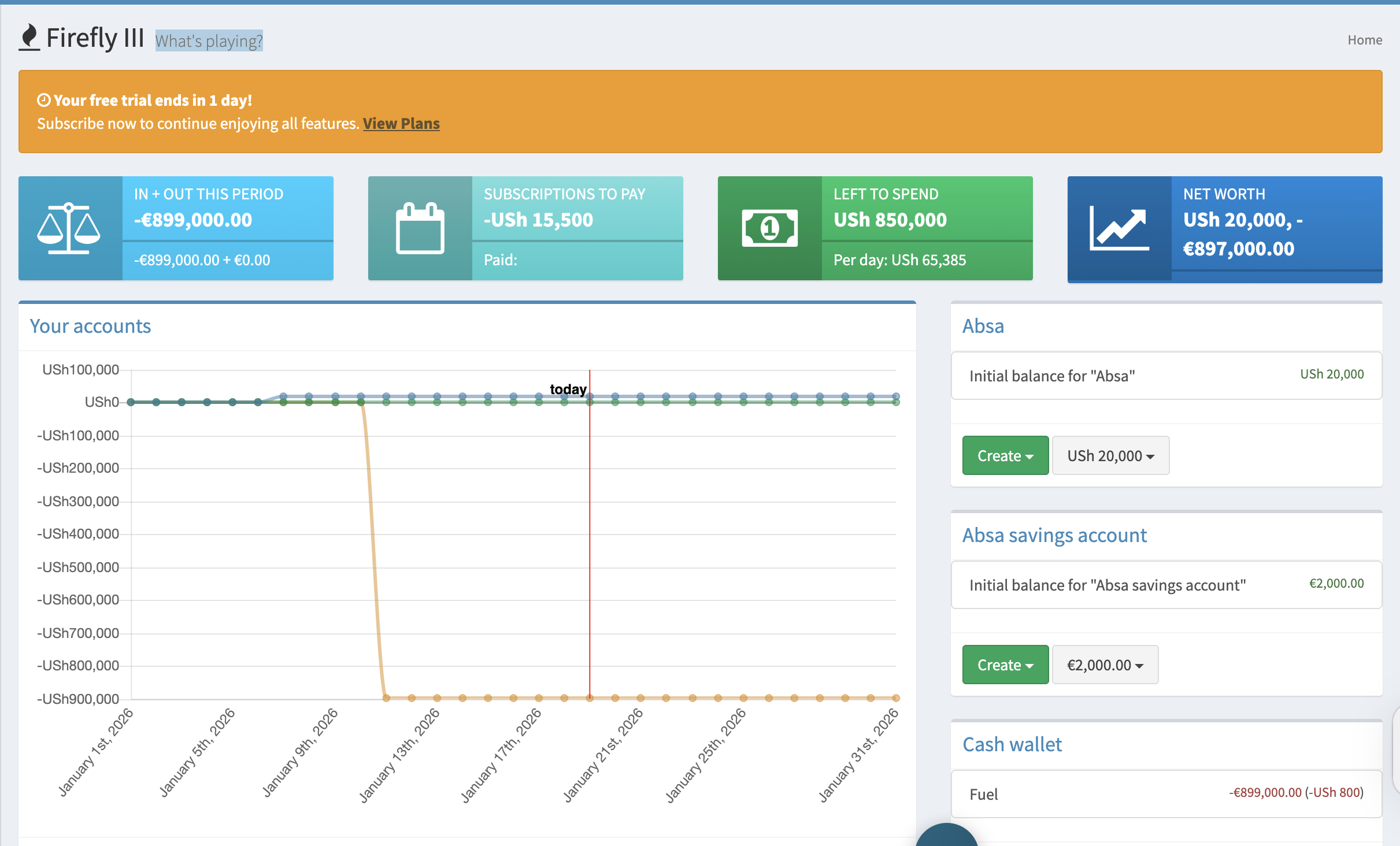Screen dimensions: 1400x846
Task: Open the €2,000.00 balance dropdown
Action: coord(1105,665)
